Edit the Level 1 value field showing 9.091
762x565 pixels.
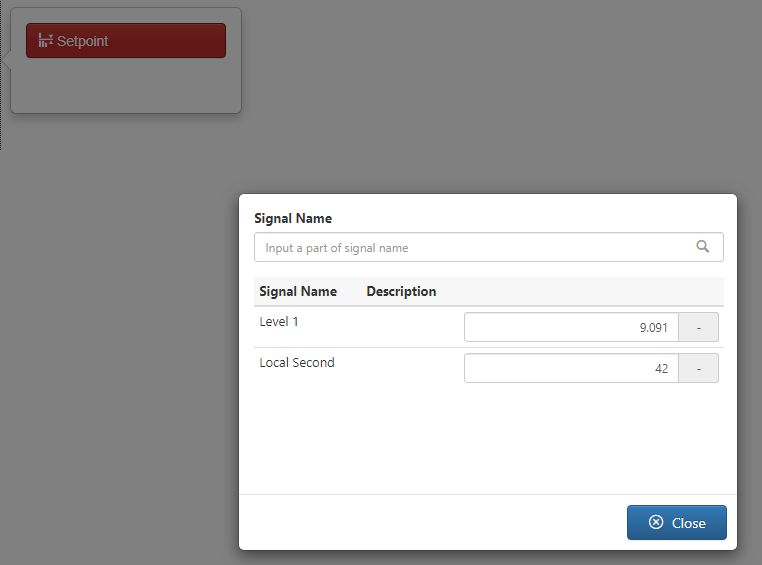tap(571, 327)
